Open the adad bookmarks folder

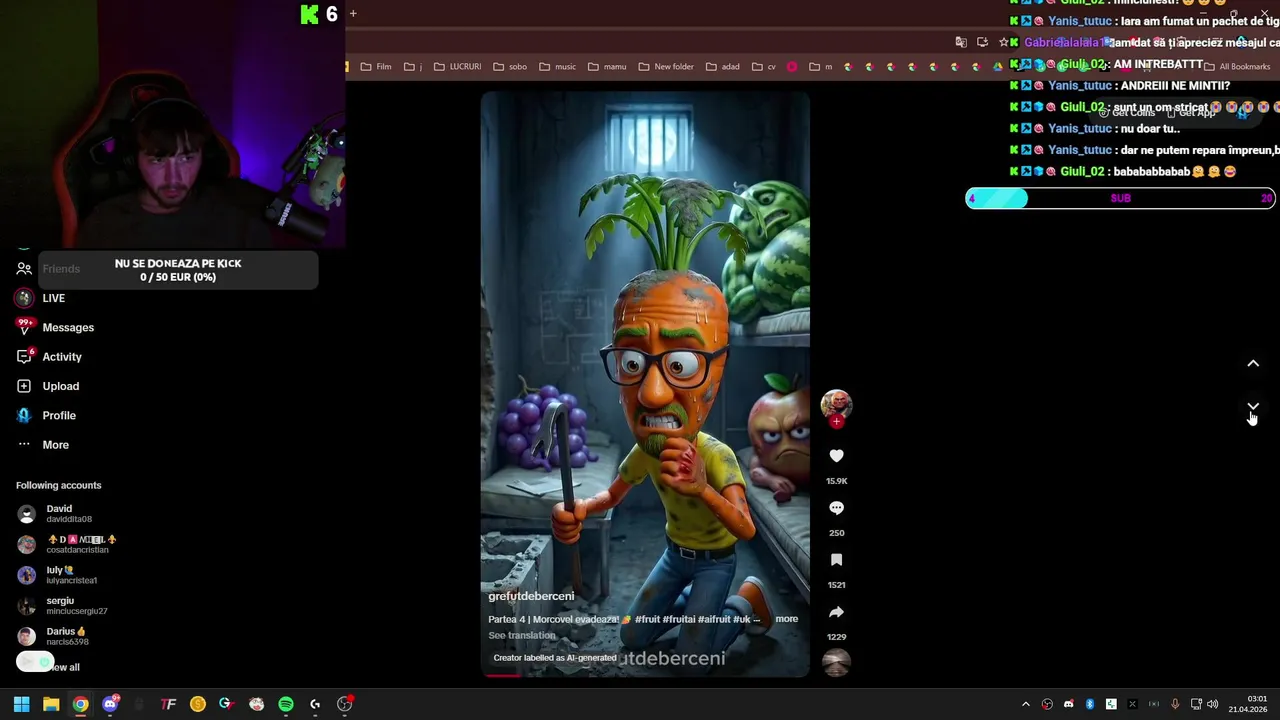point(723,67)
